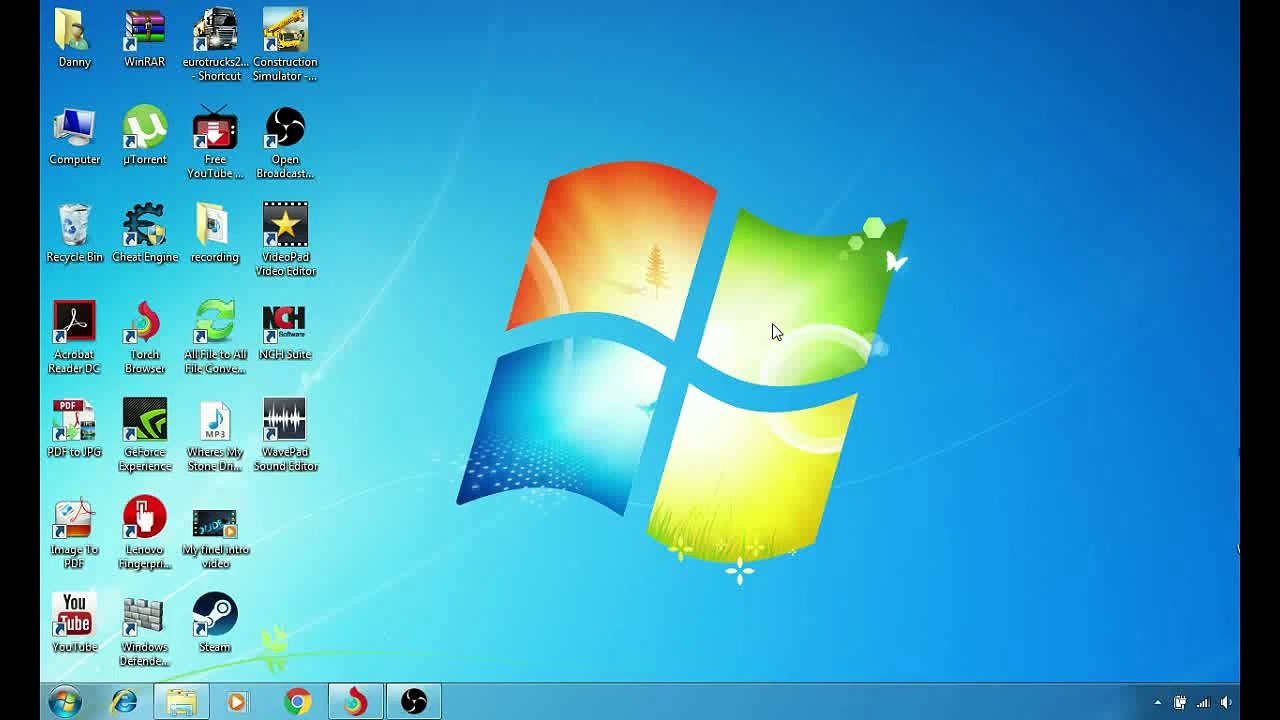Launch Internet Explorer from the taskbar

[124, 702]
